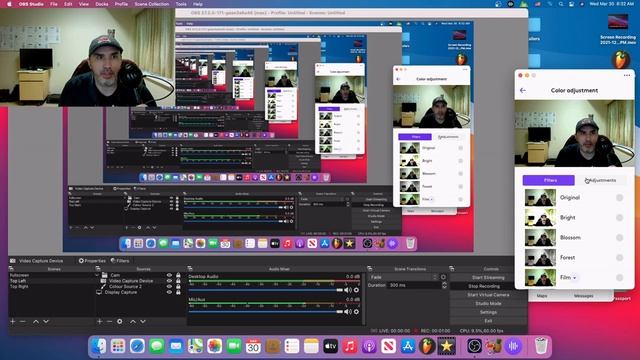Expand the Film filter dropdown arrow
This screenshot has height=360, width=640.
tap(575, 278)
